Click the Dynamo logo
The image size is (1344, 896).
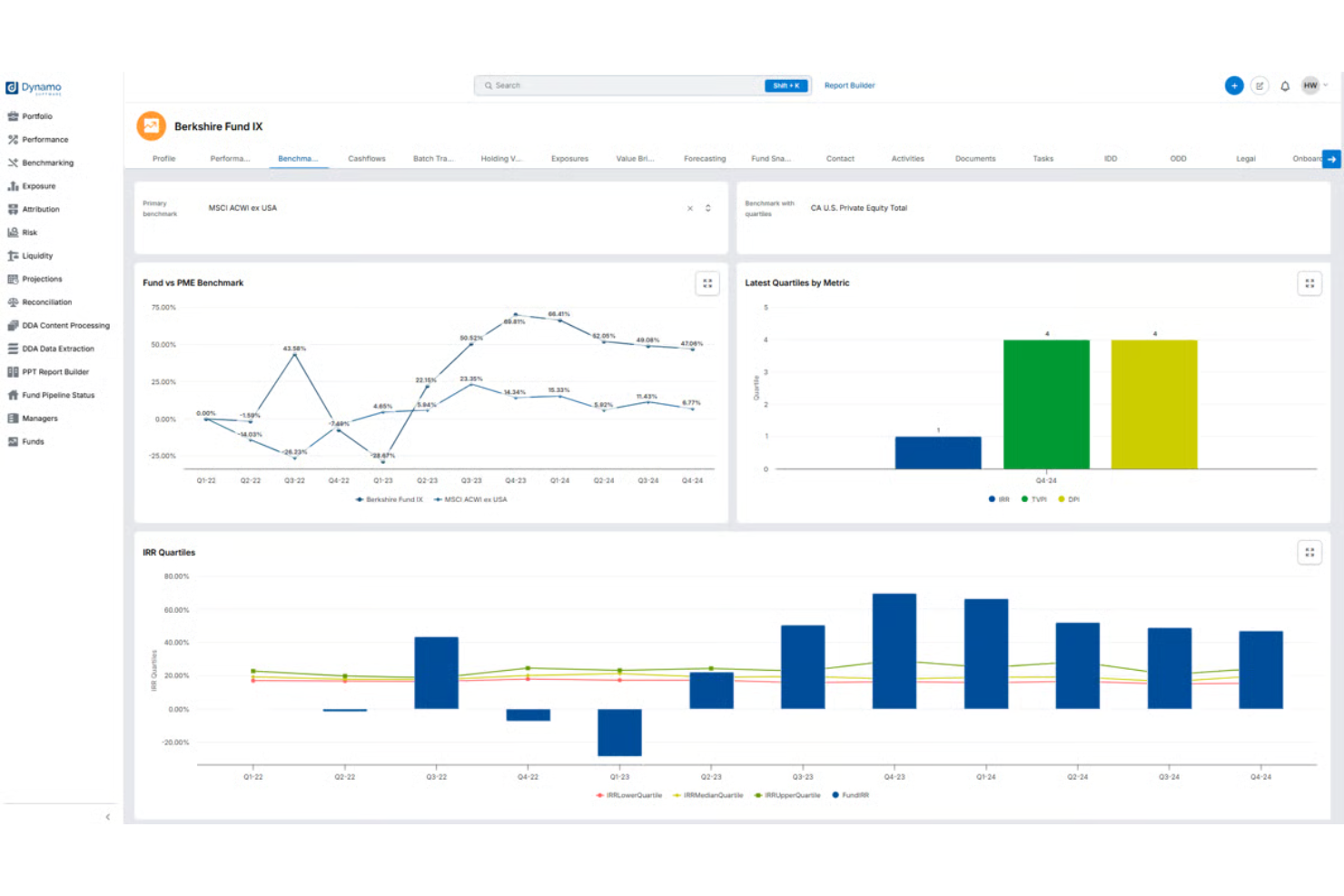[x=34, y=88]
